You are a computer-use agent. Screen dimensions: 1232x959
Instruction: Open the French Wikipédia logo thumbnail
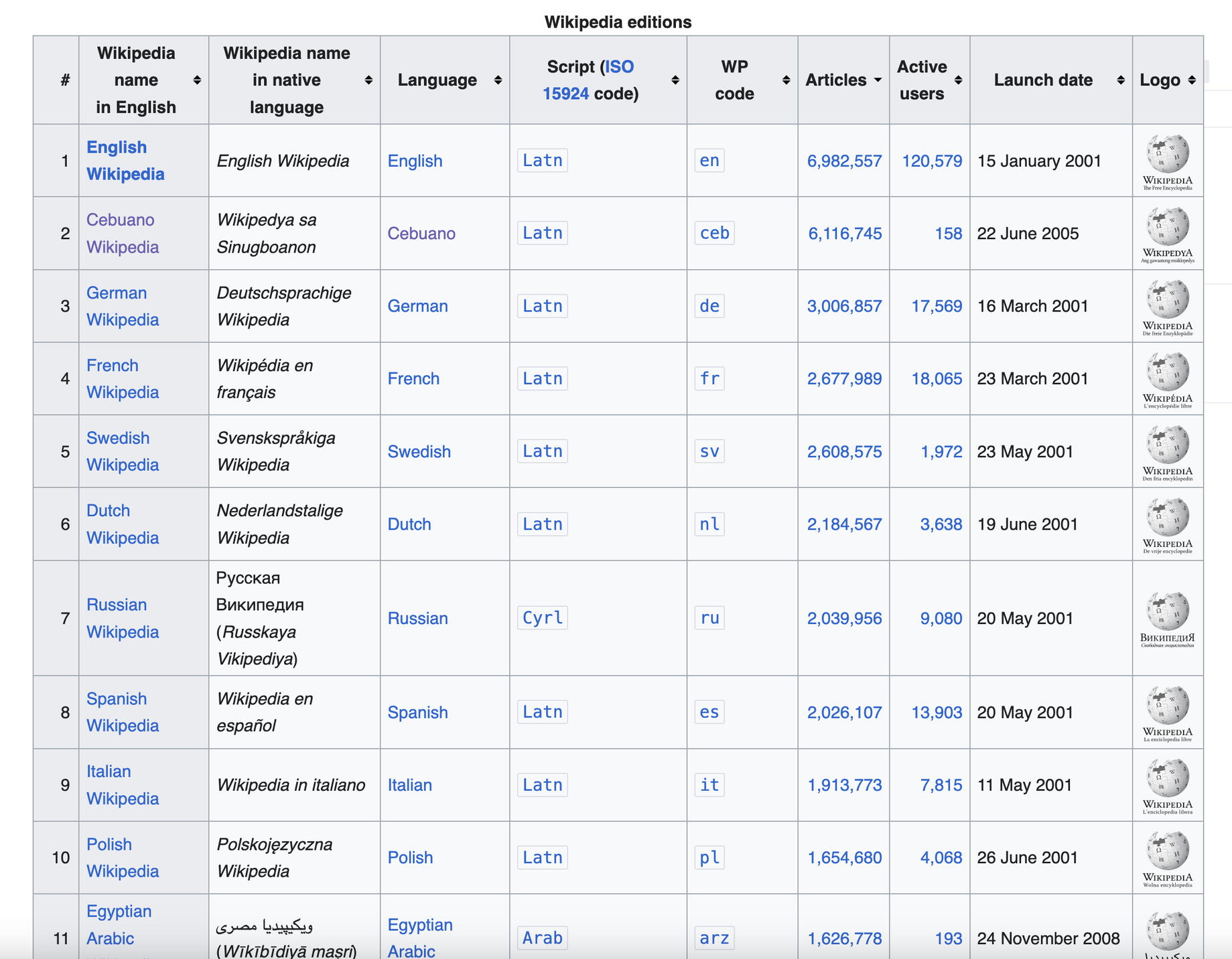click(1167, 378)
